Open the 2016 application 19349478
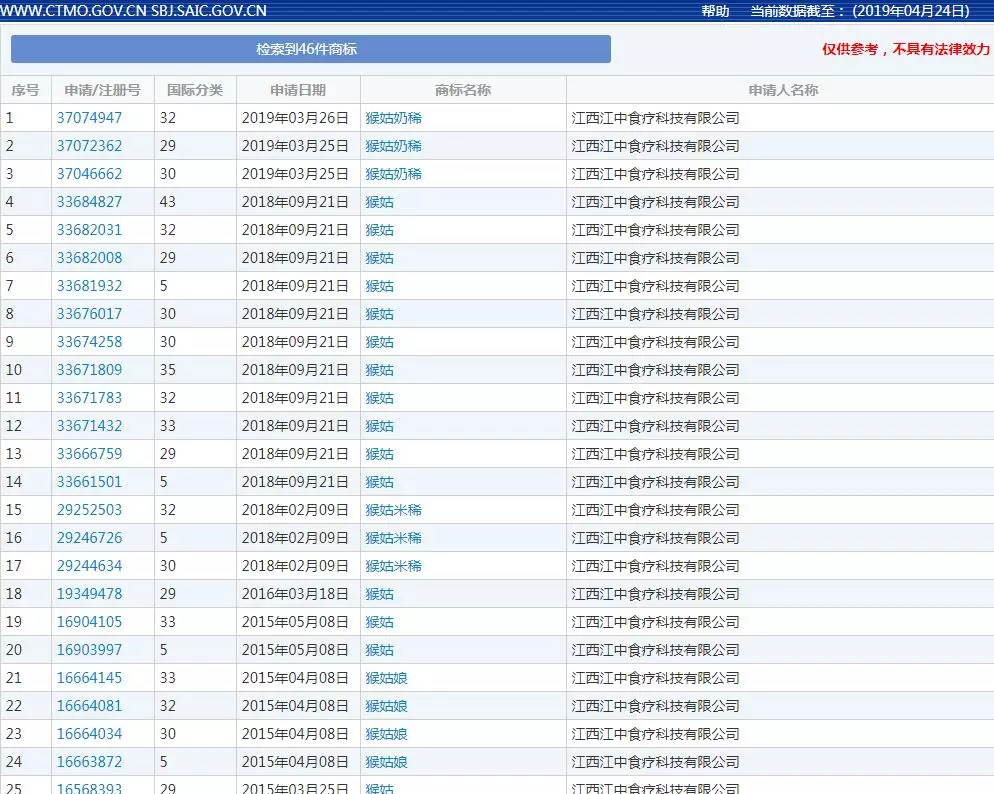Viewport: 994px width, 794px height. coord(89,594)
